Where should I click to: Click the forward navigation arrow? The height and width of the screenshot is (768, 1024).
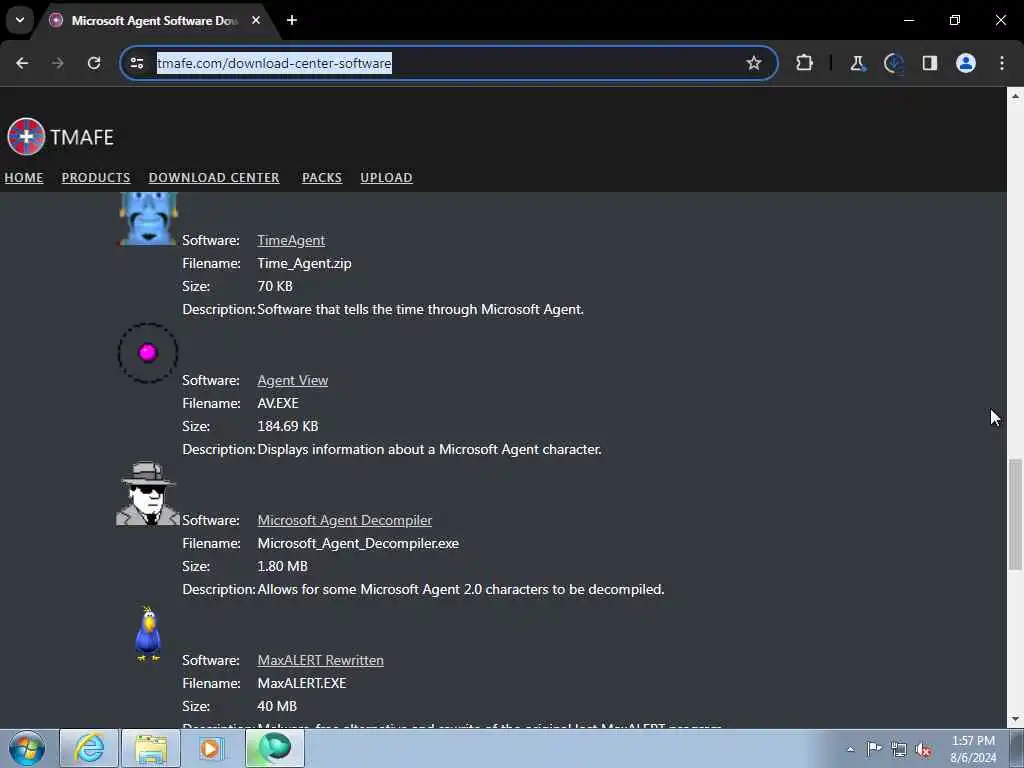pyautogui.click(x=58, y=63)
